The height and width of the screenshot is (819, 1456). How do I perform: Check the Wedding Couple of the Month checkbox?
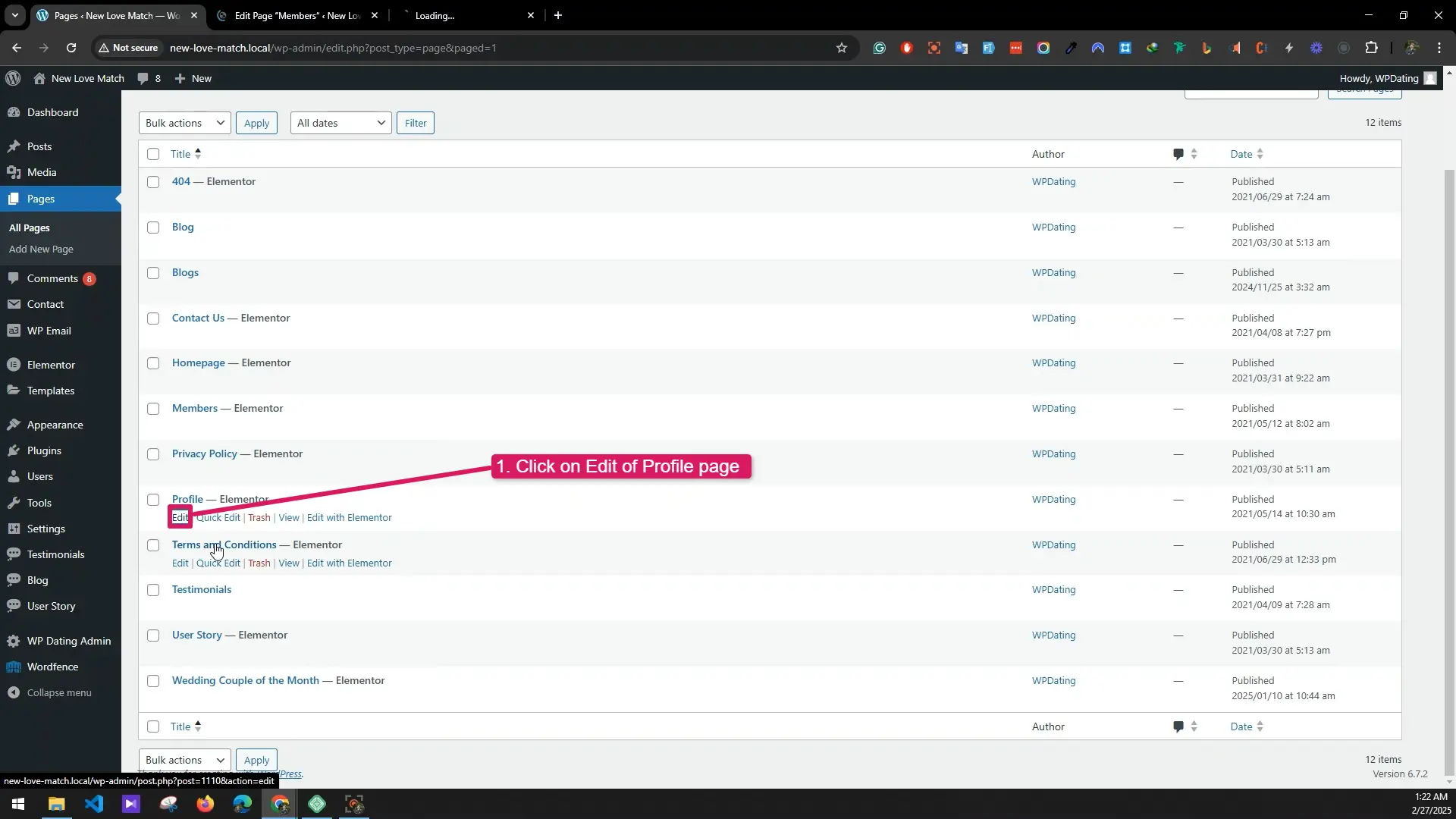pos(153,681)
